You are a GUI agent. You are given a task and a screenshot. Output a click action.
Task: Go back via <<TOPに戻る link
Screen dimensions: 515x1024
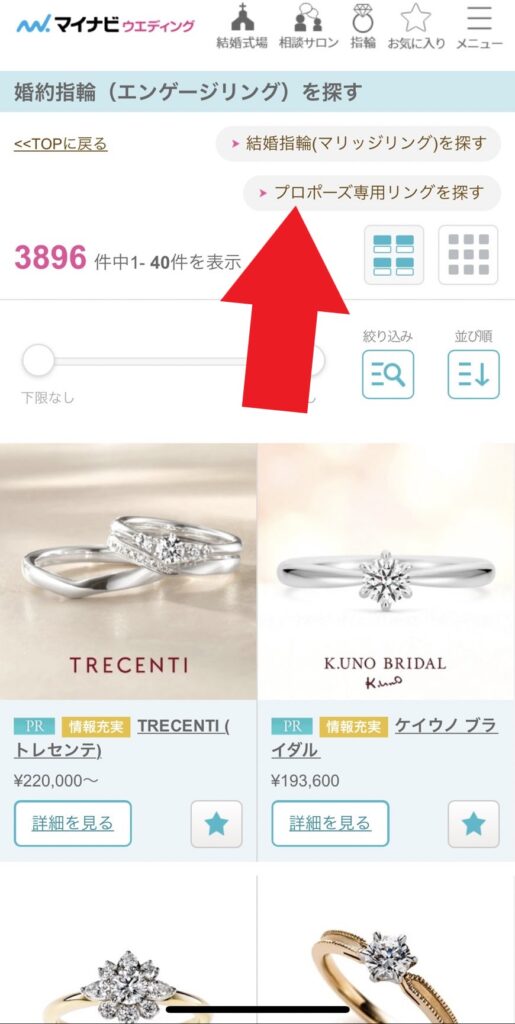click(61, 144)
